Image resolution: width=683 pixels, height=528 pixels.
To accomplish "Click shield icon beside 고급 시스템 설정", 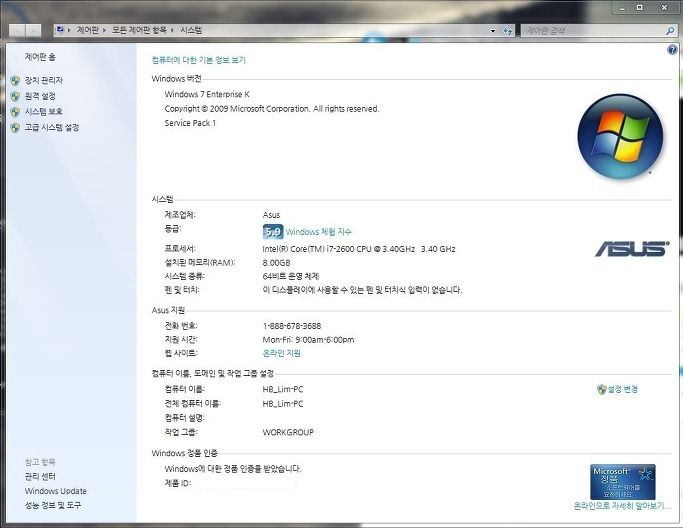I will 15,128.
